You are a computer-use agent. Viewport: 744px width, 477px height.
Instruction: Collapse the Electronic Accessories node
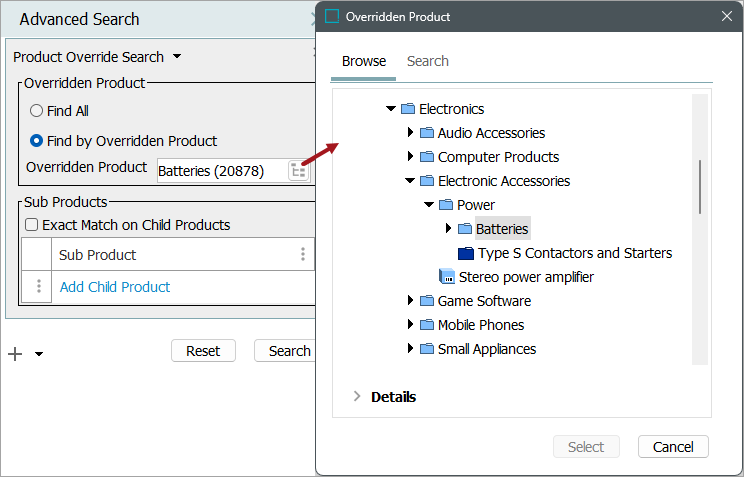point(410,181)
